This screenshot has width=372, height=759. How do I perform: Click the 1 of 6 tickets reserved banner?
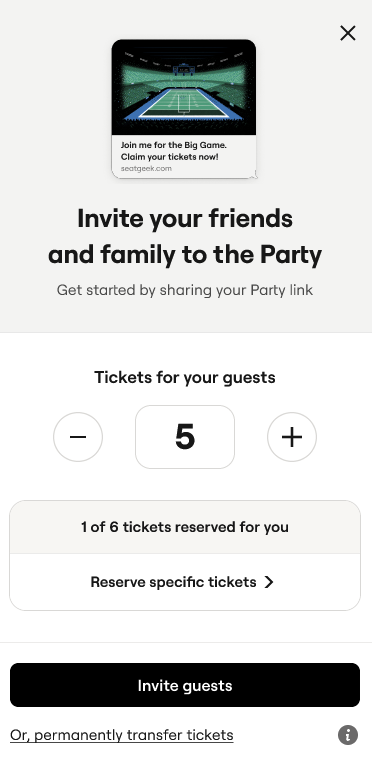click(x=185, y=527)
